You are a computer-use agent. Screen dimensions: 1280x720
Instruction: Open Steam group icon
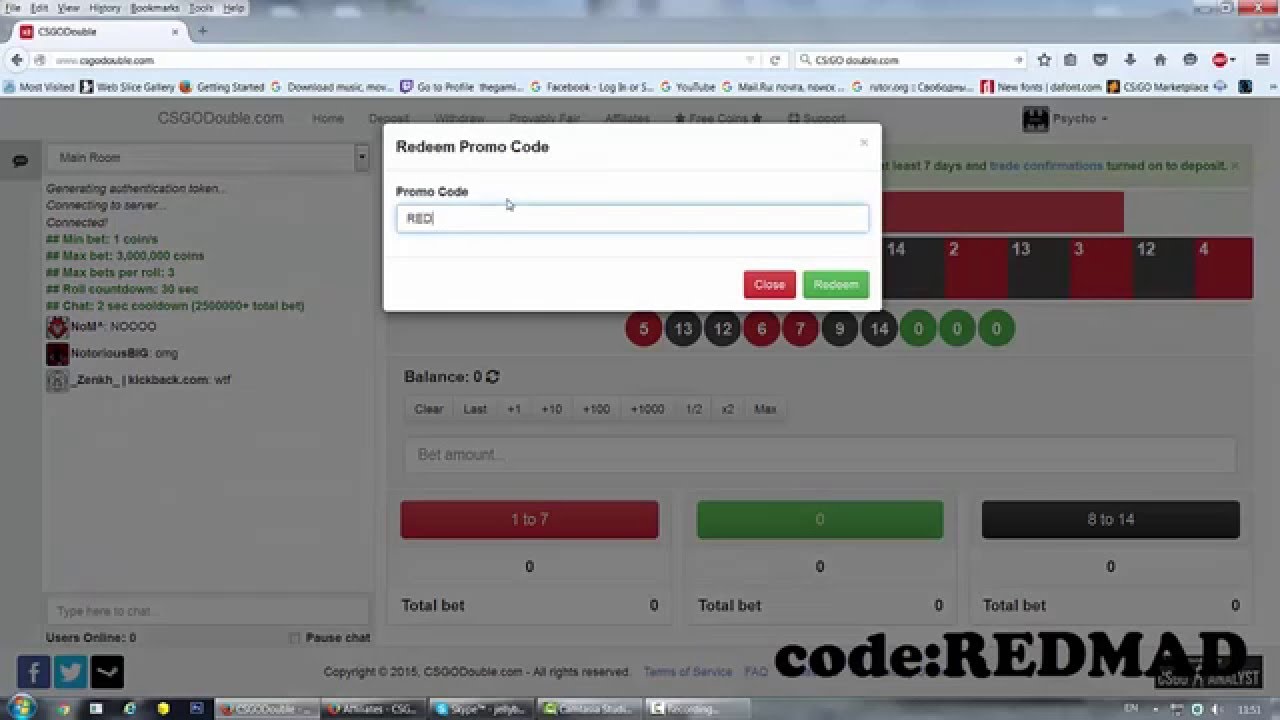point(107,672)
